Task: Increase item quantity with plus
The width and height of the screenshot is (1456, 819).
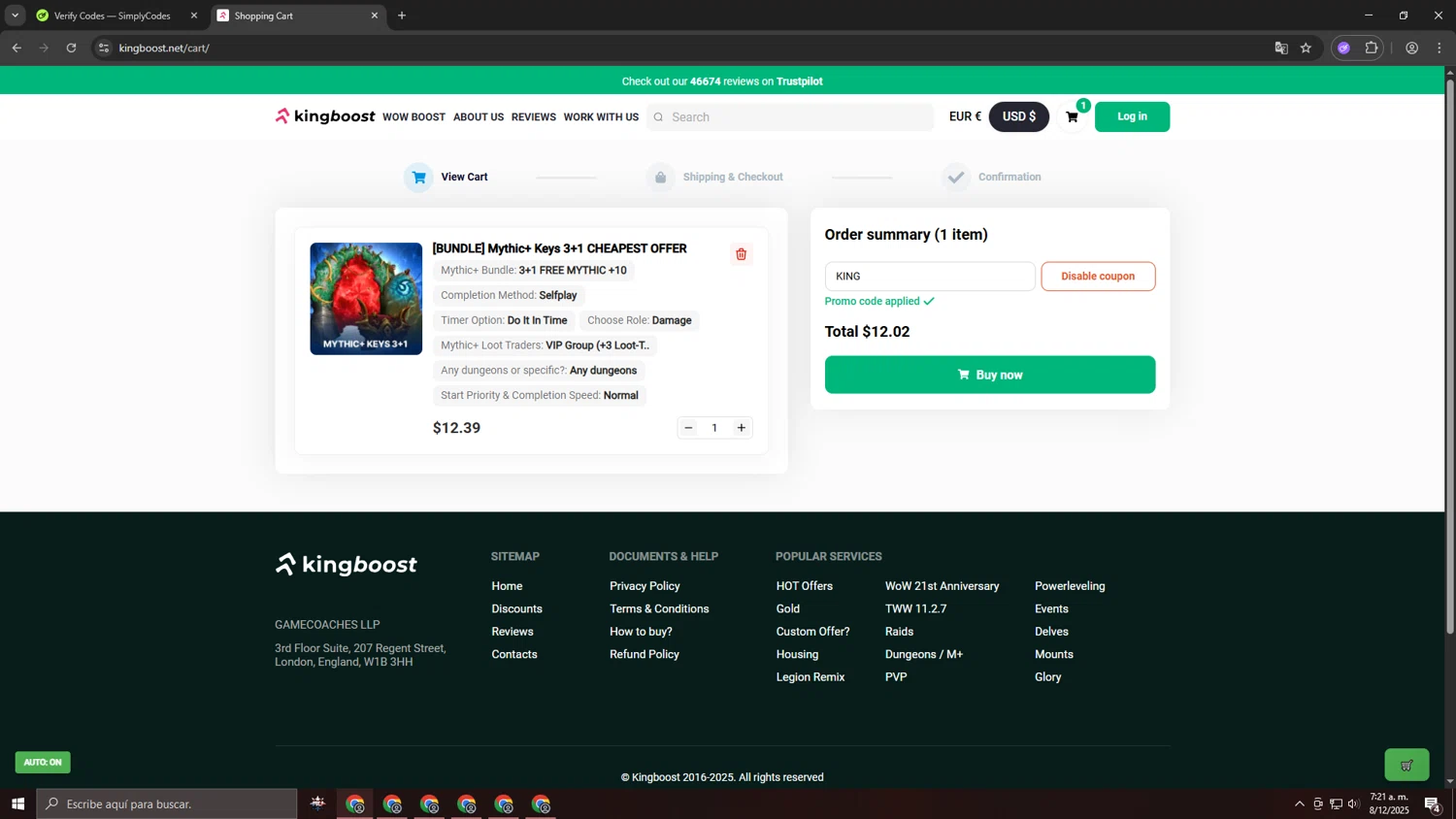Action: [742, 428]
